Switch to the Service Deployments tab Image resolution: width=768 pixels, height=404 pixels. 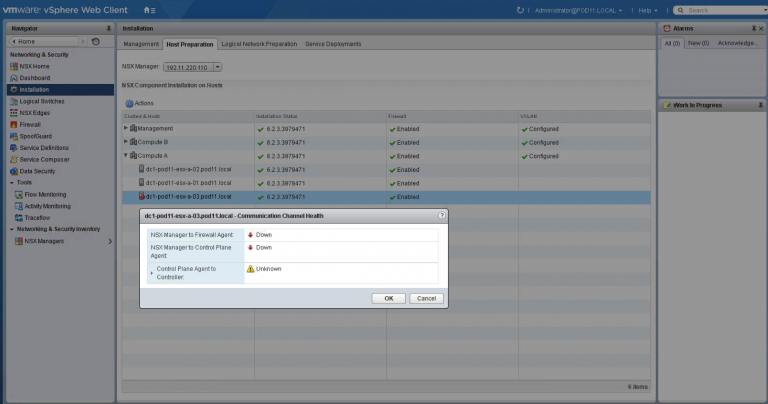pyautogui.click(x=332, y=44)
